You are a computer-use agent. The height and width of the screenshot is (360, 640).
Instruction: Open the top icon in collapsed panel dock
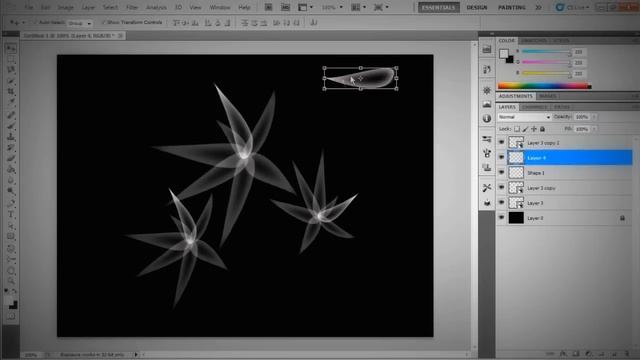(487, 49)
